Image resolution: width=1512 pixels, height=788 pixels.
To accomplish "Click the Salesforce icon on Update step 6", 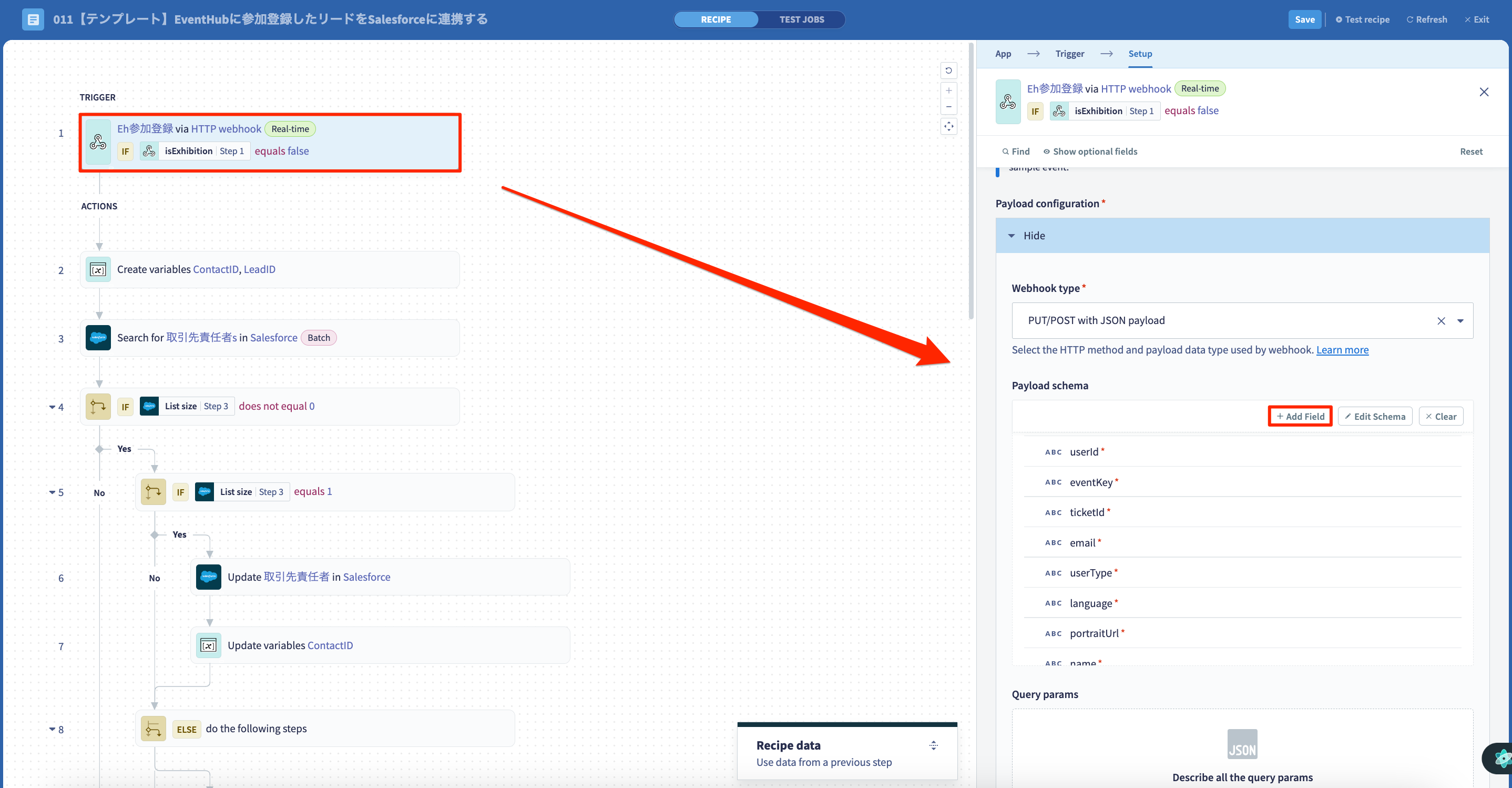I will click(208, 577).
